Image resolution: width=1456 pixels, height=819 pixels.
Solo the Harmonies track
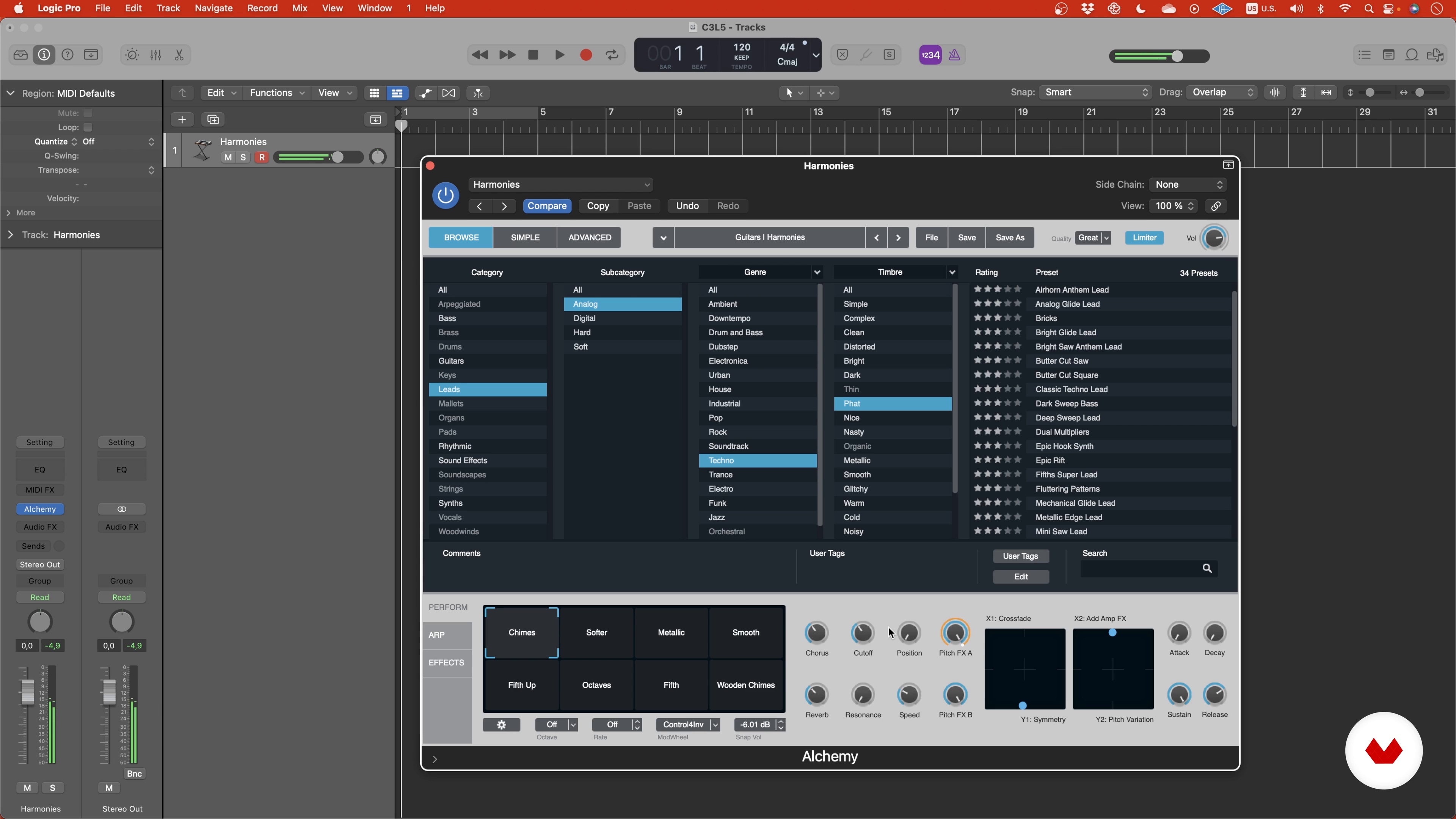[243, 157]
